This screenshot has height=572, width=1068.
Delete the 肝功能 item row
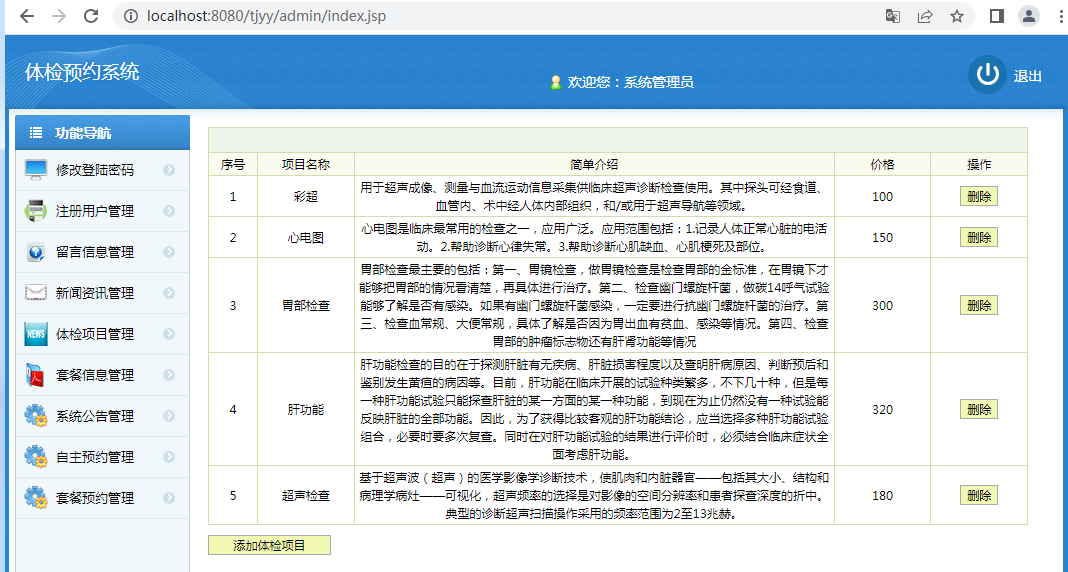click(979, 409)
